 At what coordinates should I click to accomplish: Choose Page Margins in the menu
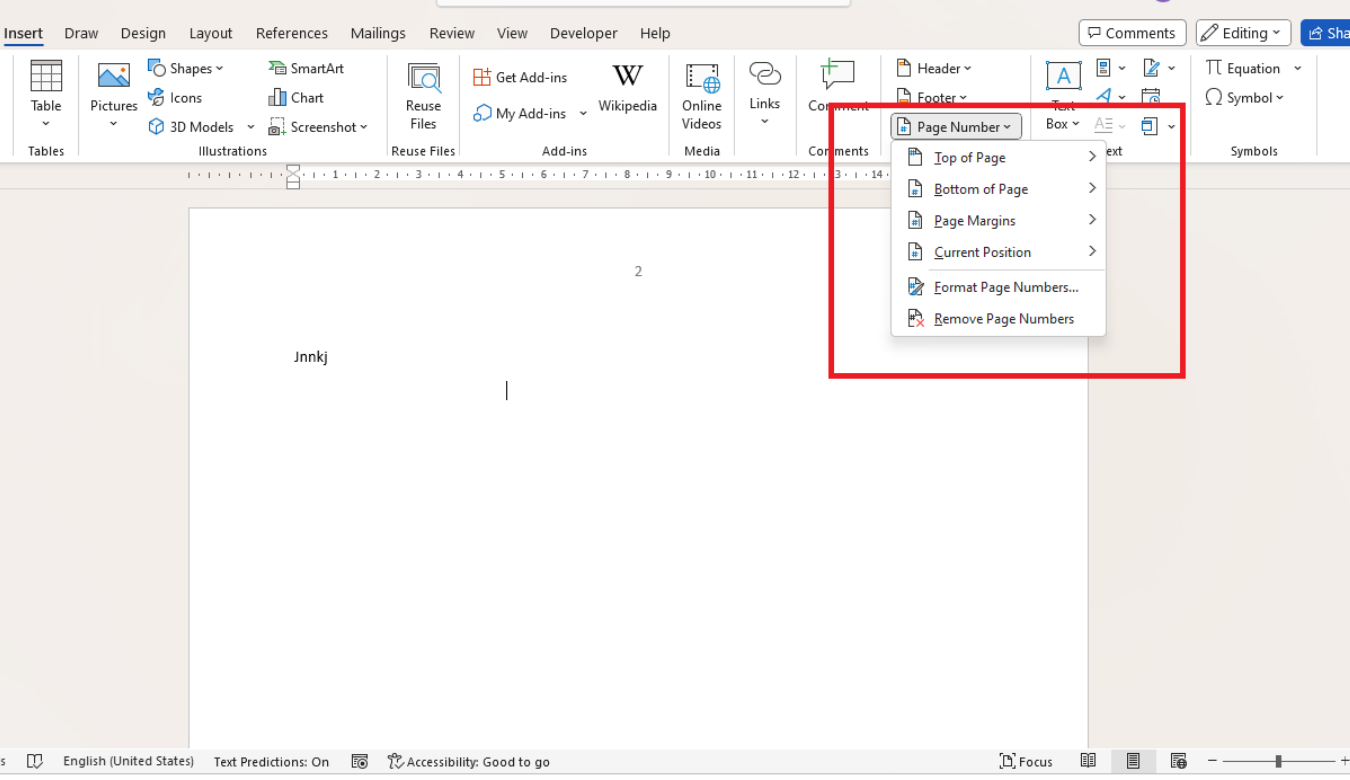click(x=1000, y=220)
